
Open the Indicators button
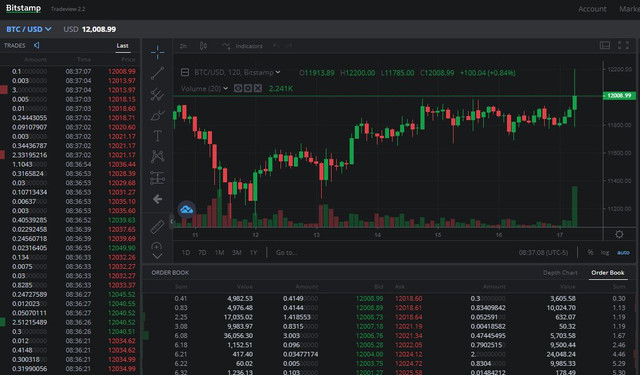point(242,46)
